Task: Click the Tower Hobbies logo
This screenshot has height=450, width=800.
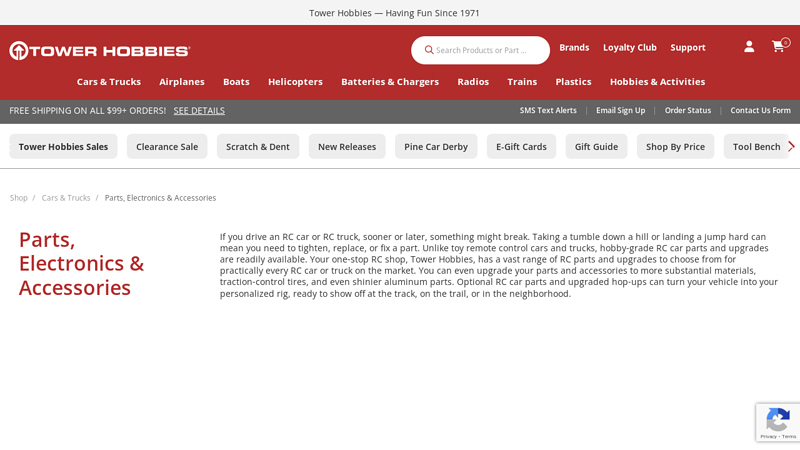Action: click(x=100, y=50)
